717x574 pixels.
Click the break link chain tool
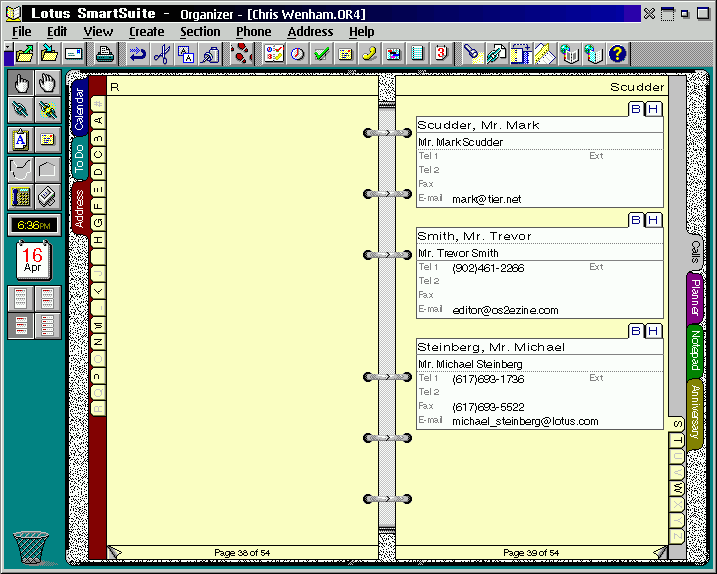coord(48,110)
